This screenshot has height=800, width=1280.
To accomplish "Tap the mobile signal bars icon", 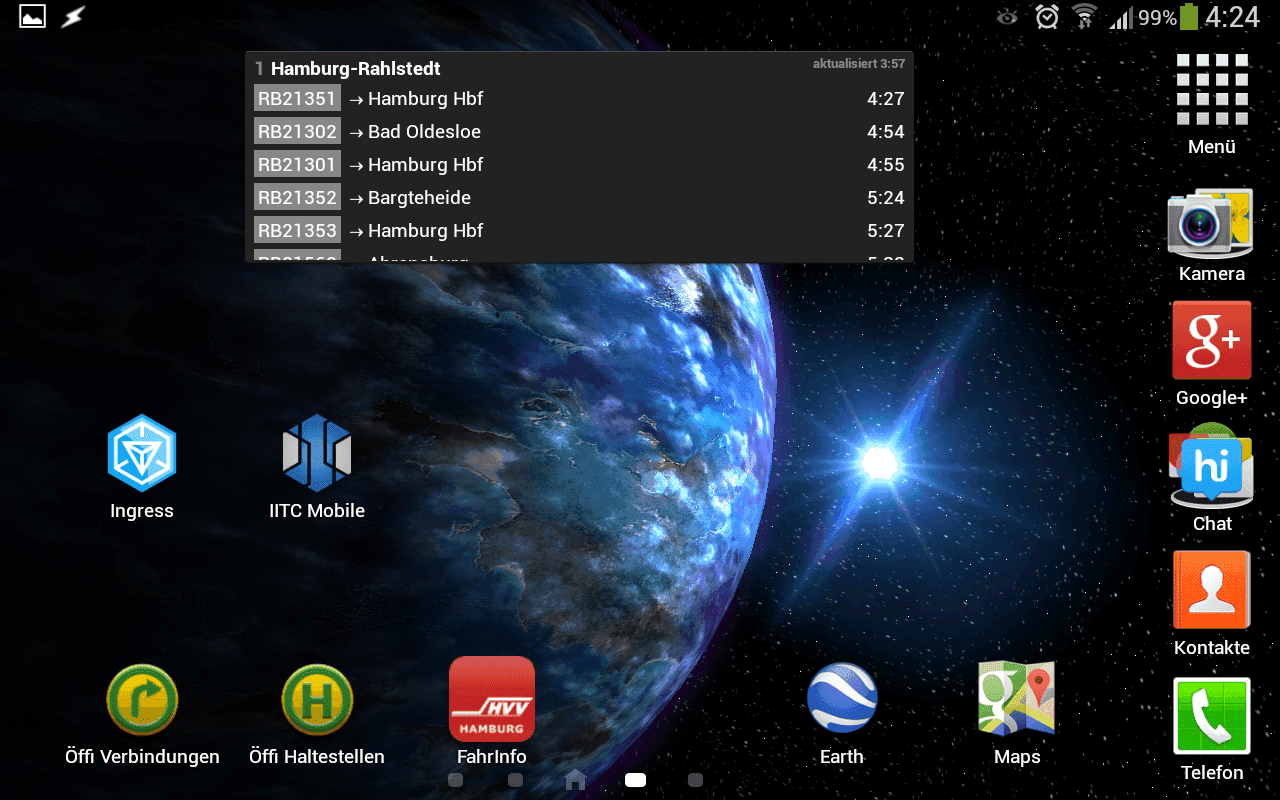I will tap(1121, 18).
